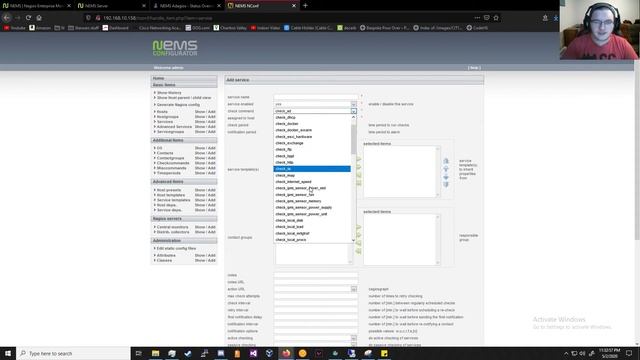
Task: Open the action URL dropdown
Action: coord(353,289)
